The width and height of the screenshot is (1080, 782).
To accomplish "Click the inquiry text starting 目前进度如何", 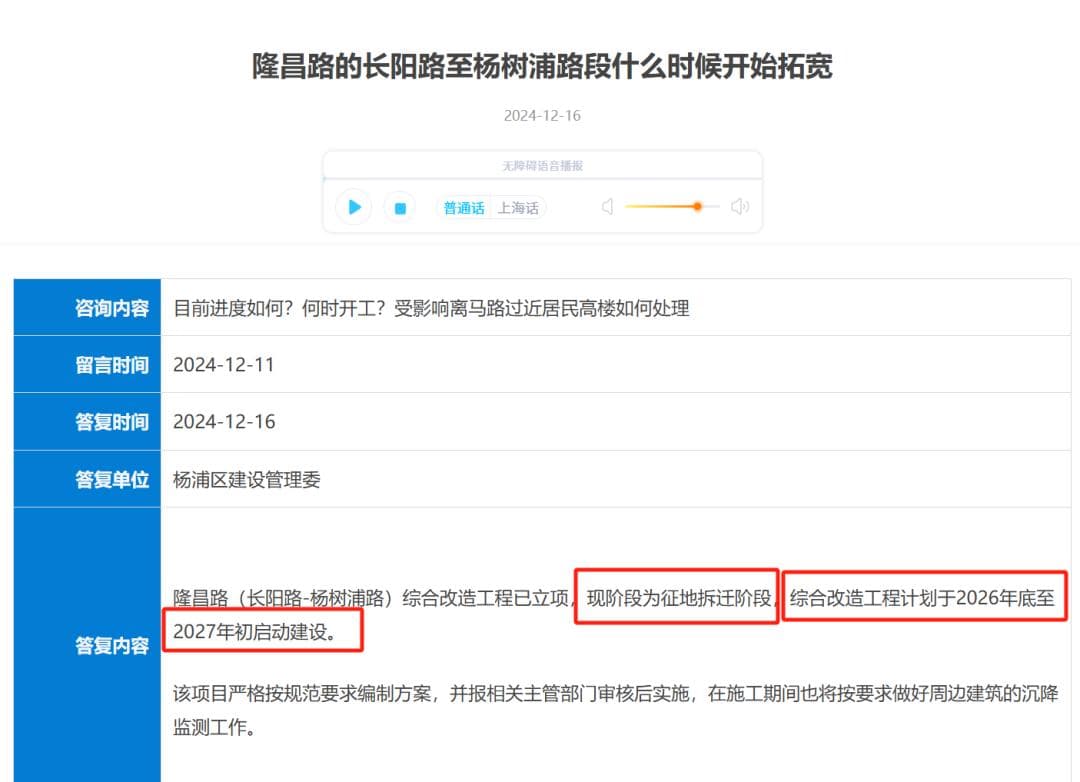I will [x=431, y=308].
